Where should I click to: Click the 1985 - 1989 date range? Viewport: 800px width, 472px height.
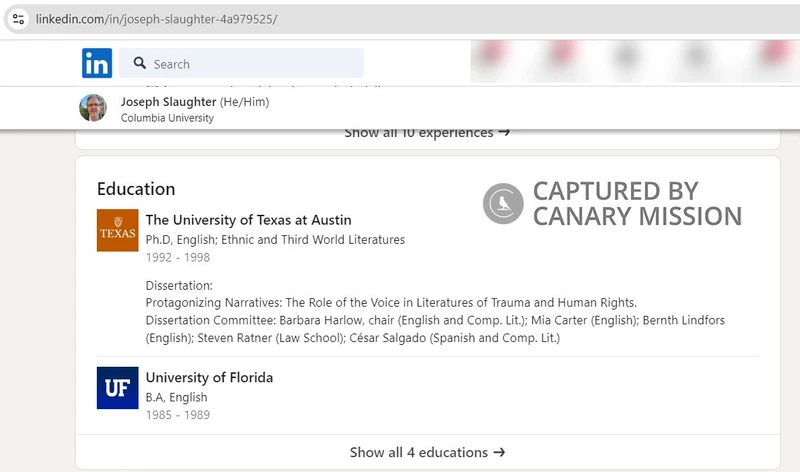[178, 415]
